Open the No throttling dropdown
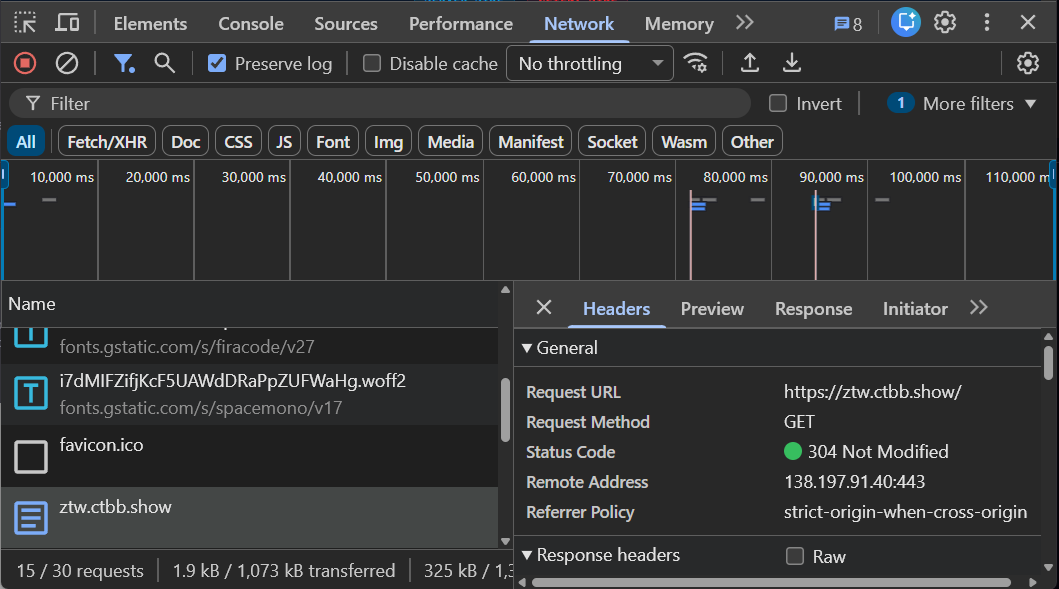Image resolution: width=1059 pixels, height=589 pixels. (589, 63)
